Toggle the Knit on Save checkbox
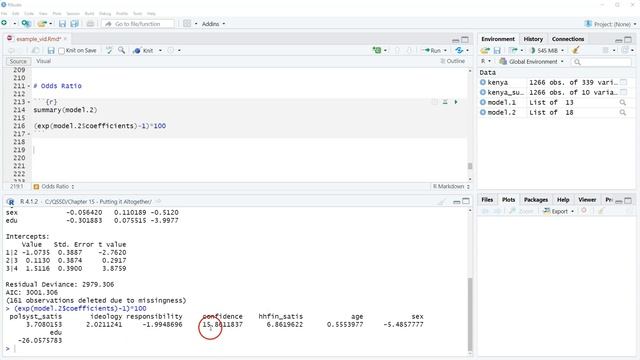 (62, 51)
